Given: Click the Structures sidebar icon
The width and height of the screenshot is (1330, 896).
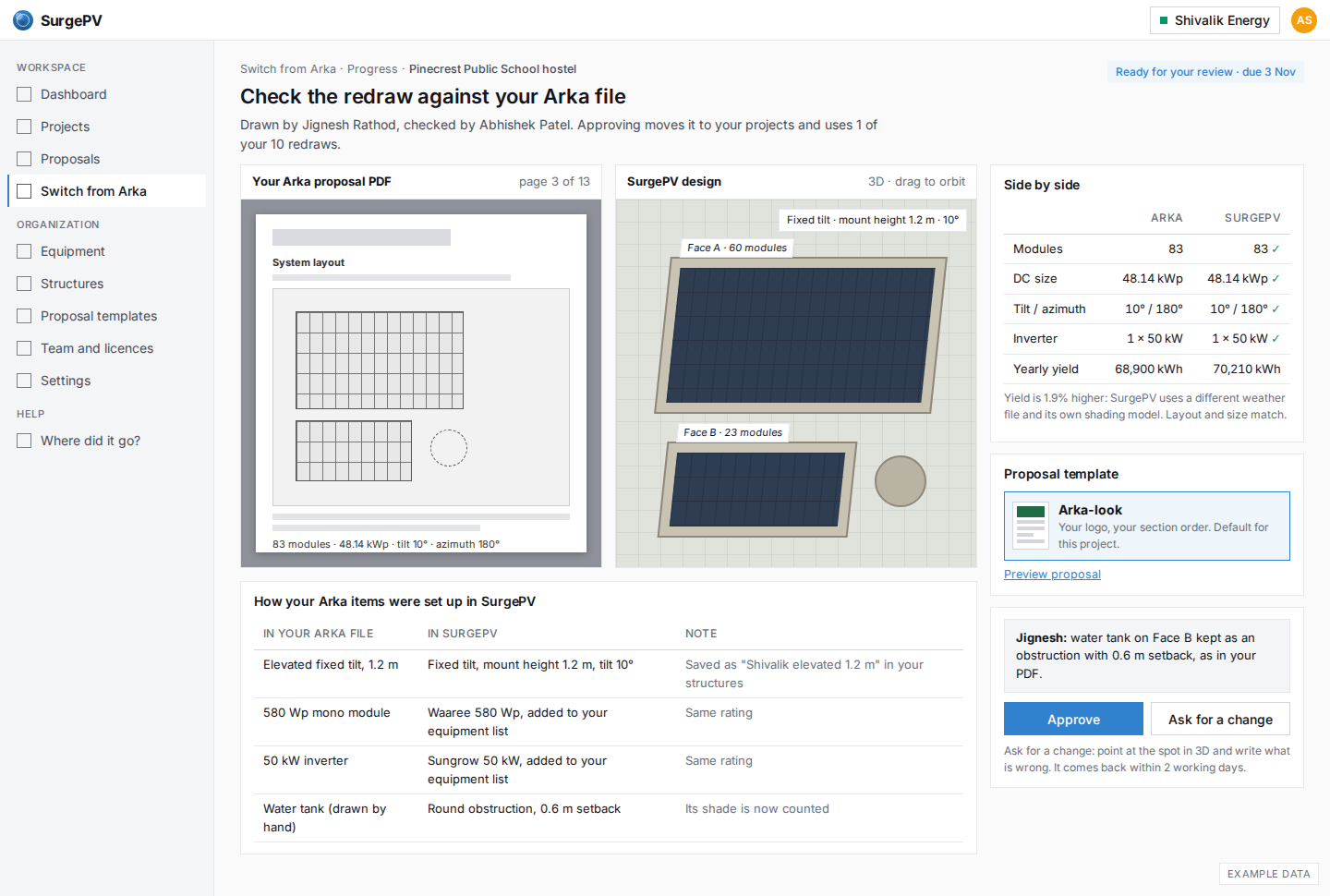Looking at the screenshot, I should pos(24,284).
